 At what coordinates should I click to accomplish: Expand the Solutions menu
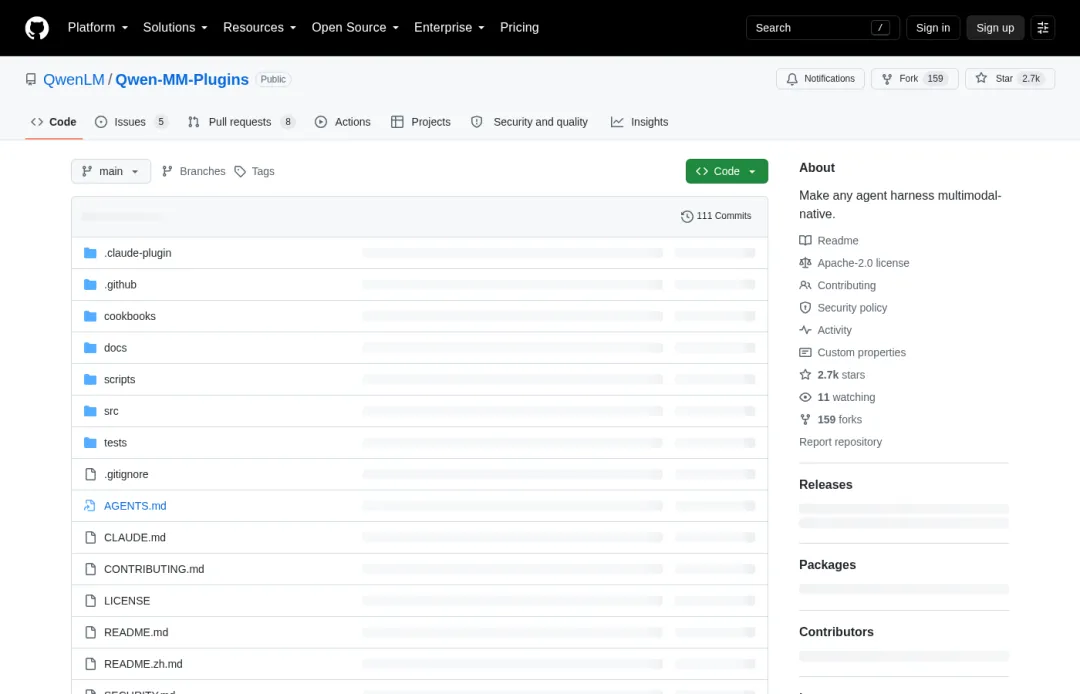click(175, 28)
